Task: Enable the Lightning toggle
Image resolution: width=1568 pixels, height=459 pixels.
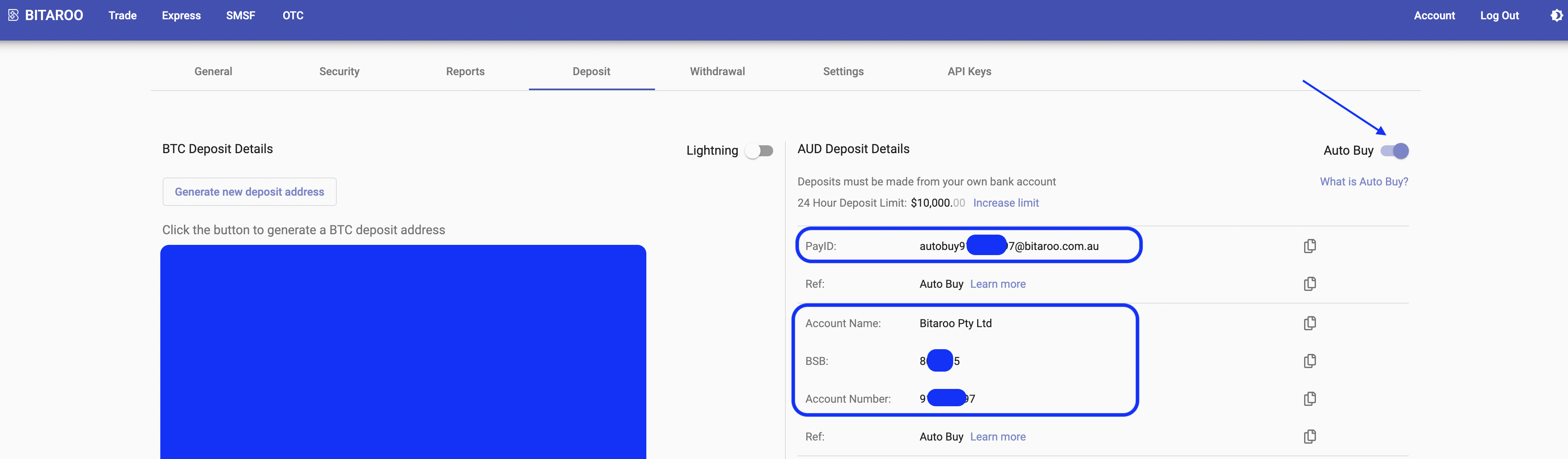Action: pos(759,151)
